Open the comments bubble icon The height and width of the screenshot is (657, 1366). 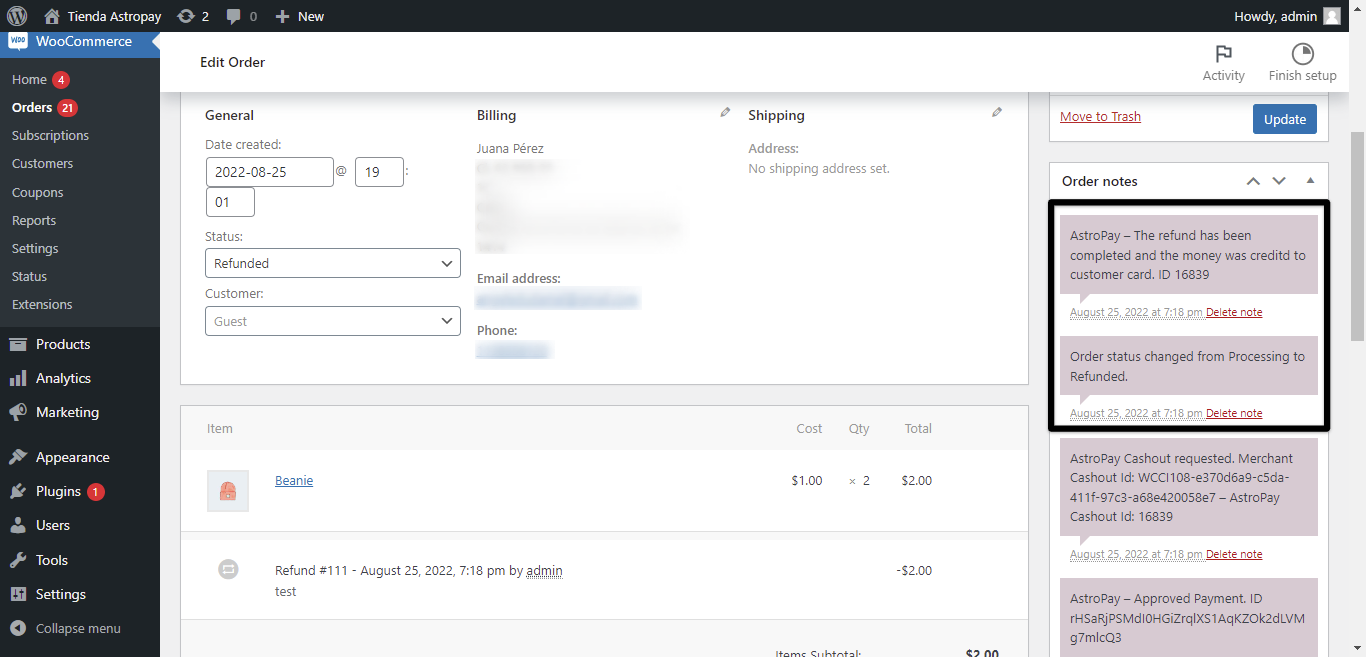coord(241,16)
